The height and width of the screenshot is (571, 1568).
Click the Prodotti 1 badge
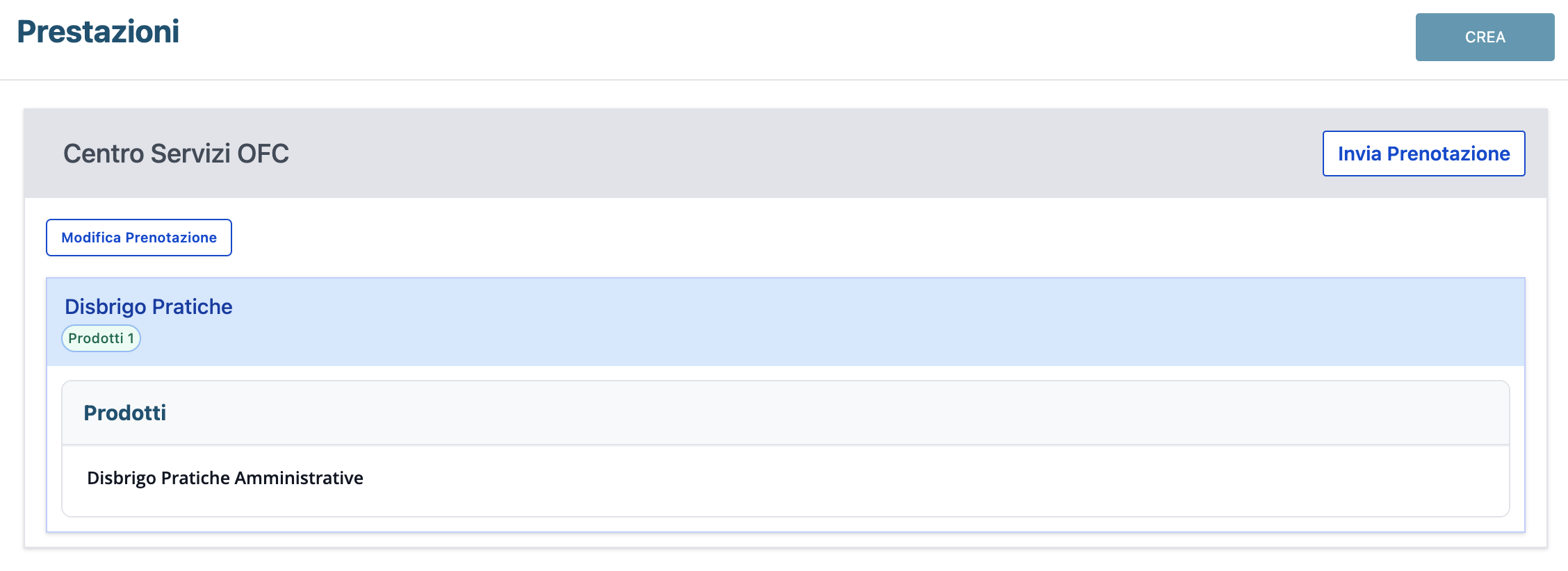click(x=101, y=338)
